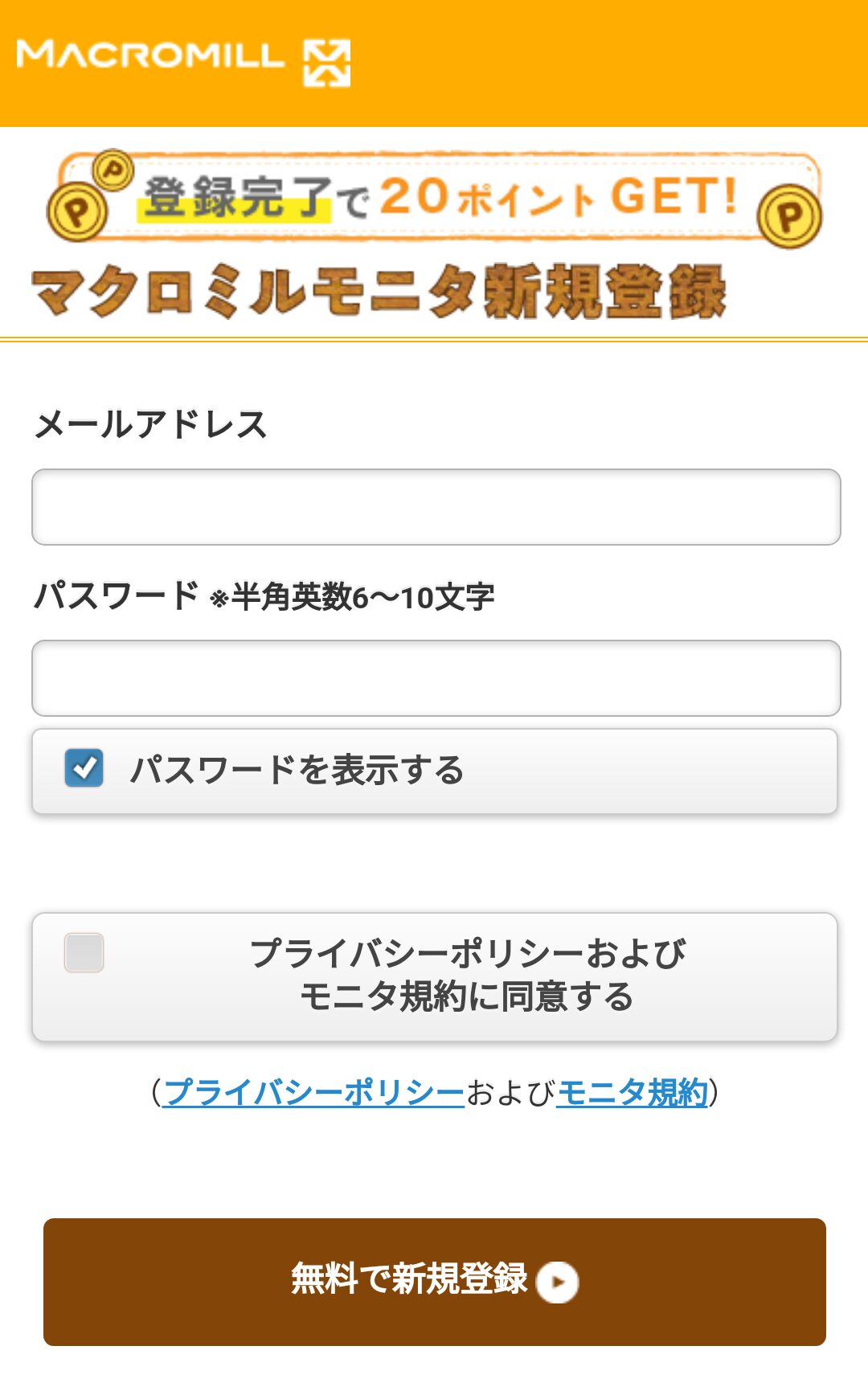Click the blue checkmark next to パスワードを表示する
868x1387 pixels.
pyautogui.click(x=84, y=769)
